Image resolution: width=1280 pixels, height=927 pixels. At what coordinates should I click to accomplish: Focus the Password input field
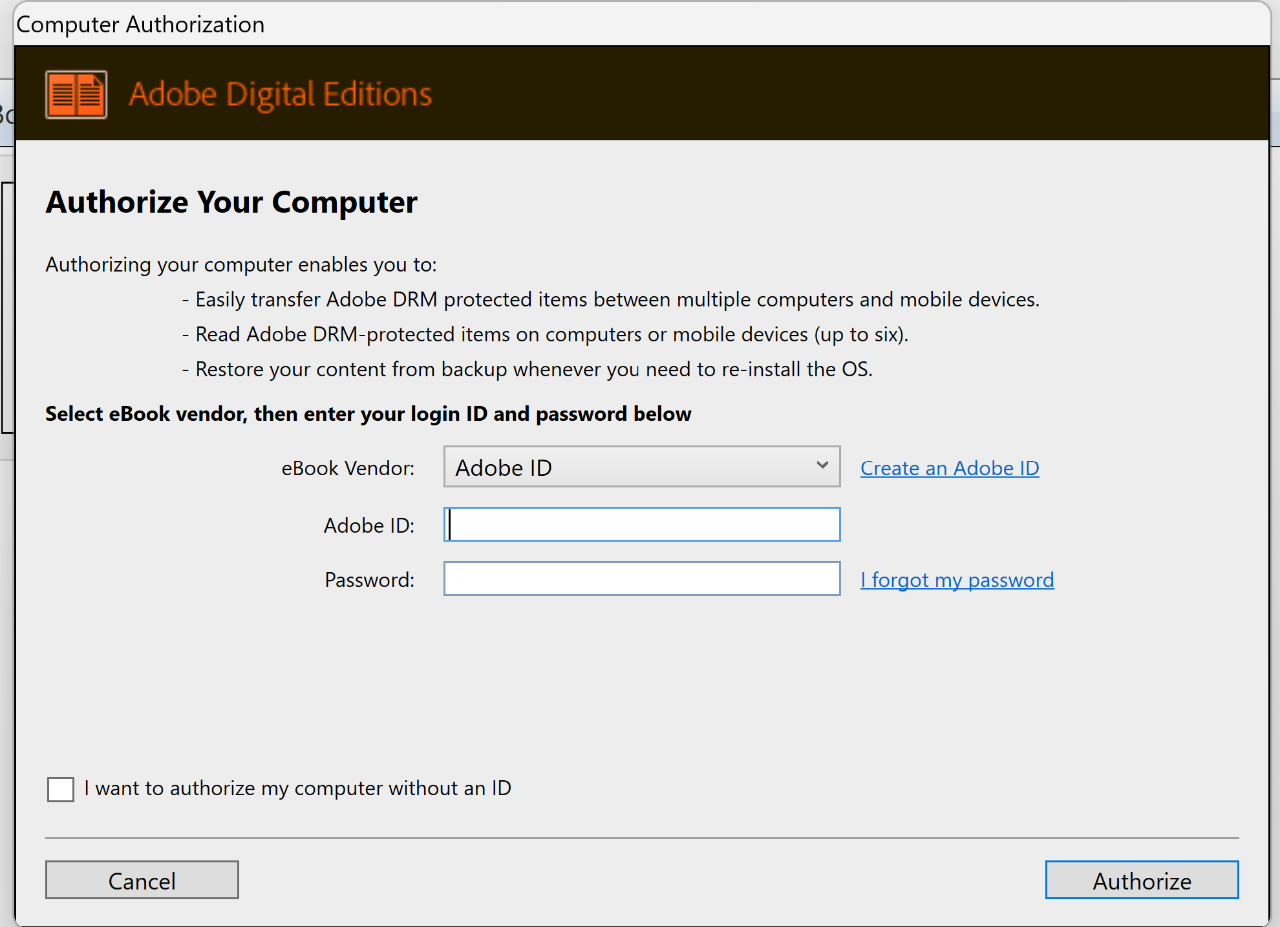click(641, 579)
